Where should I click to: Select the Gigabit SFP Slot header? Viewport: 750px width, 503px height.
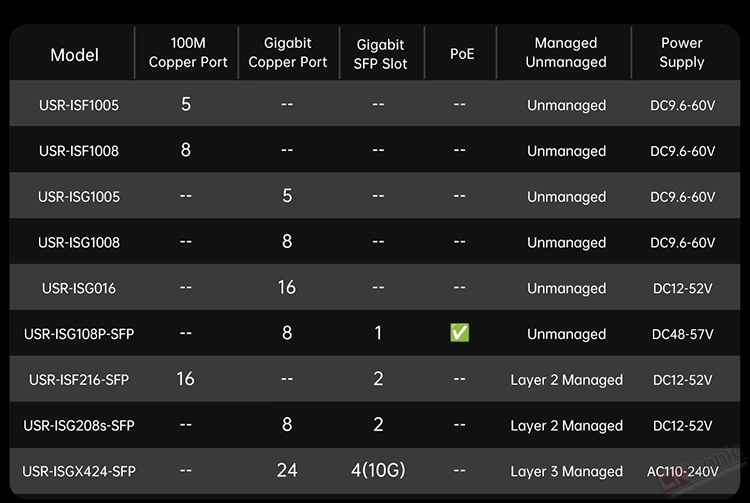pyautogui.click(x=380, y=54)
